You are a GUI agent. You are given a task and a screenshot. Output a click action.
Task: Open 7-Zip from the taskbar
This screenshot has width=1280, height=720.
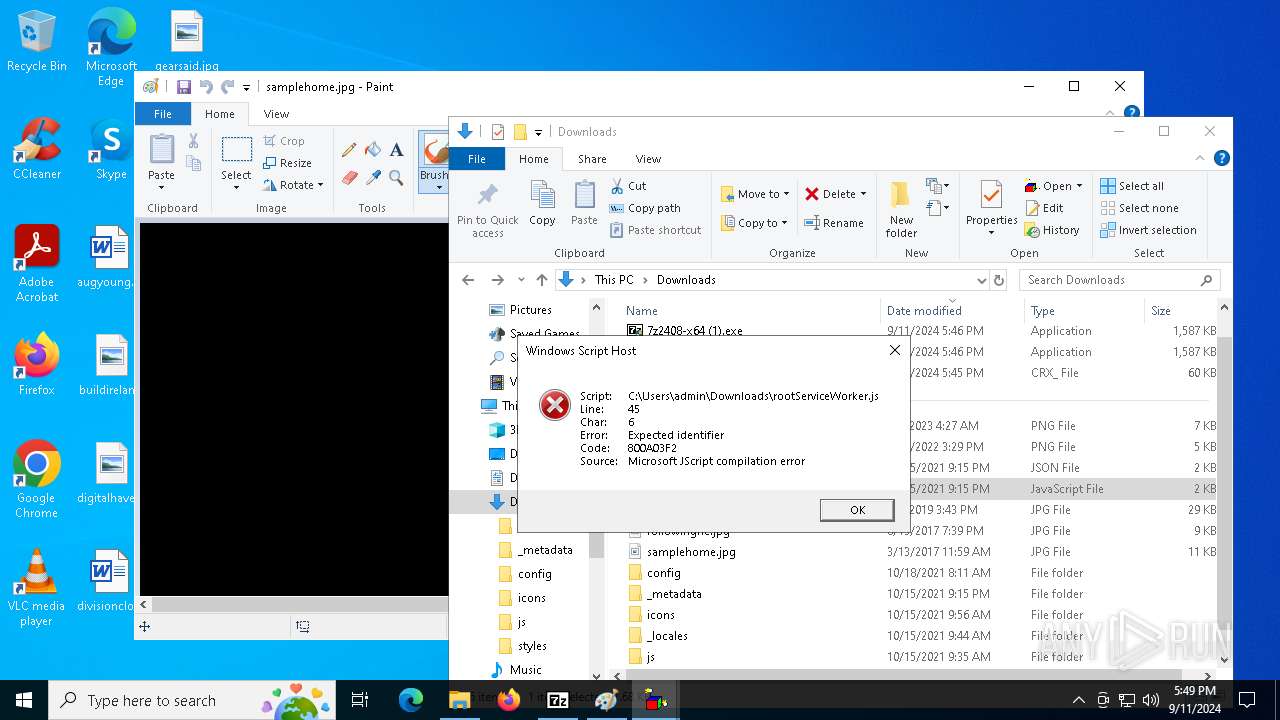(x=557, y=700)
